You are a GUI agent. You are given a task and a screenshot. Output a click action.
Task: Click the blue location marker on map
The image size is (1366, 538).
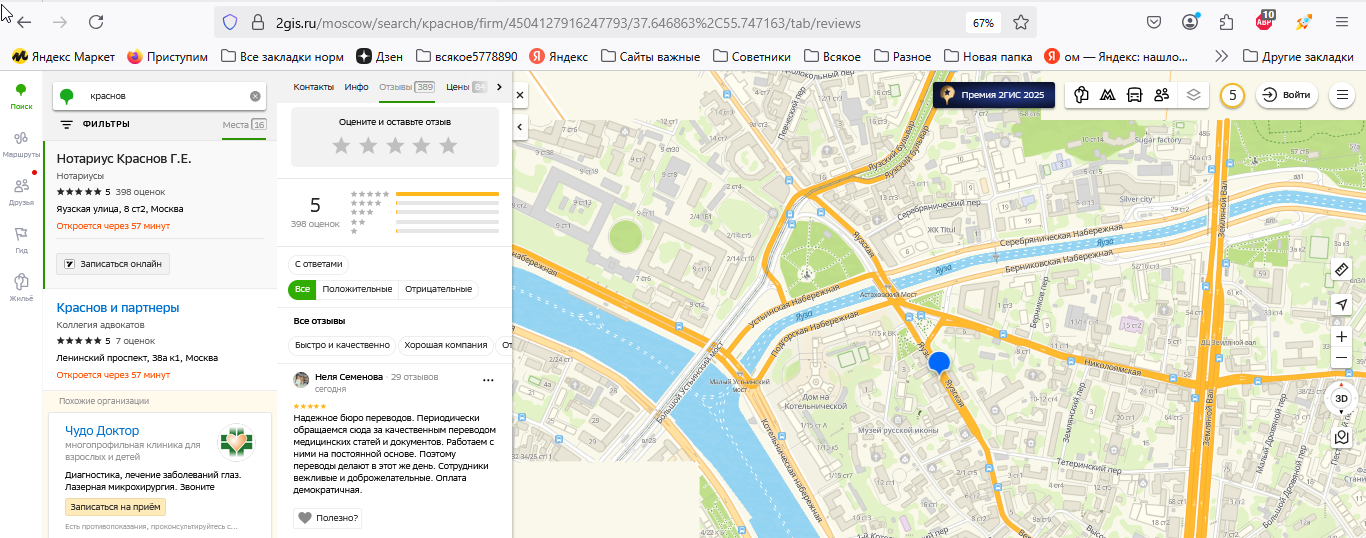(x=939, y=364)
